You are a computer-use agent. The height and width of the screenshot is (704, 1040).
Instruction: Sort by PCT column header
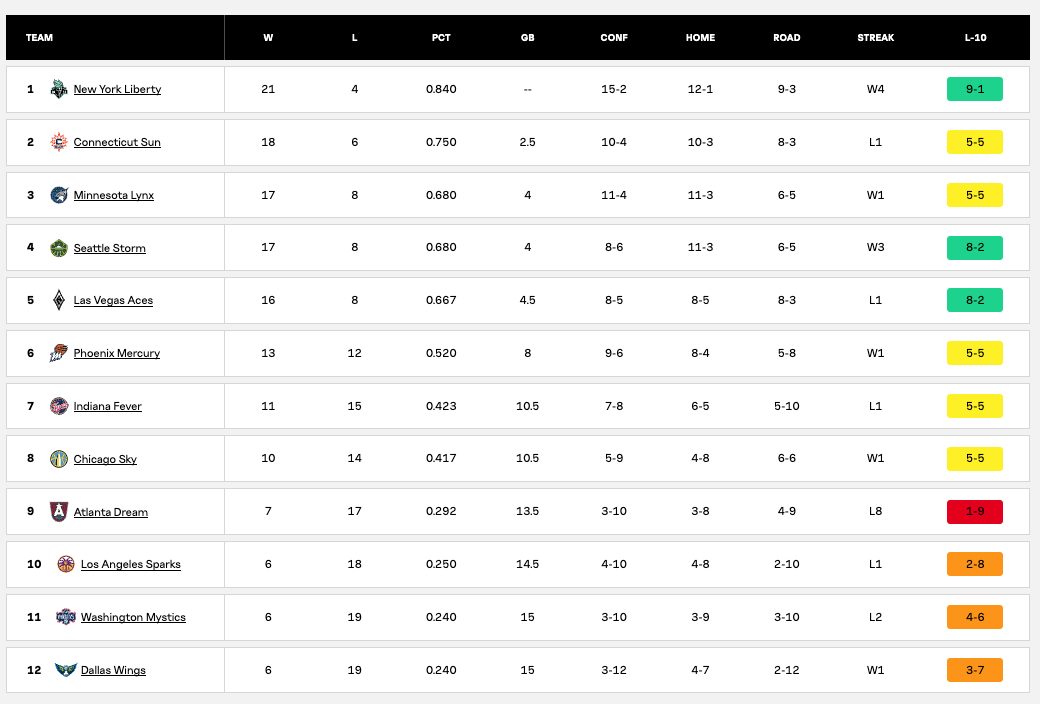click(x=441, y=38)
